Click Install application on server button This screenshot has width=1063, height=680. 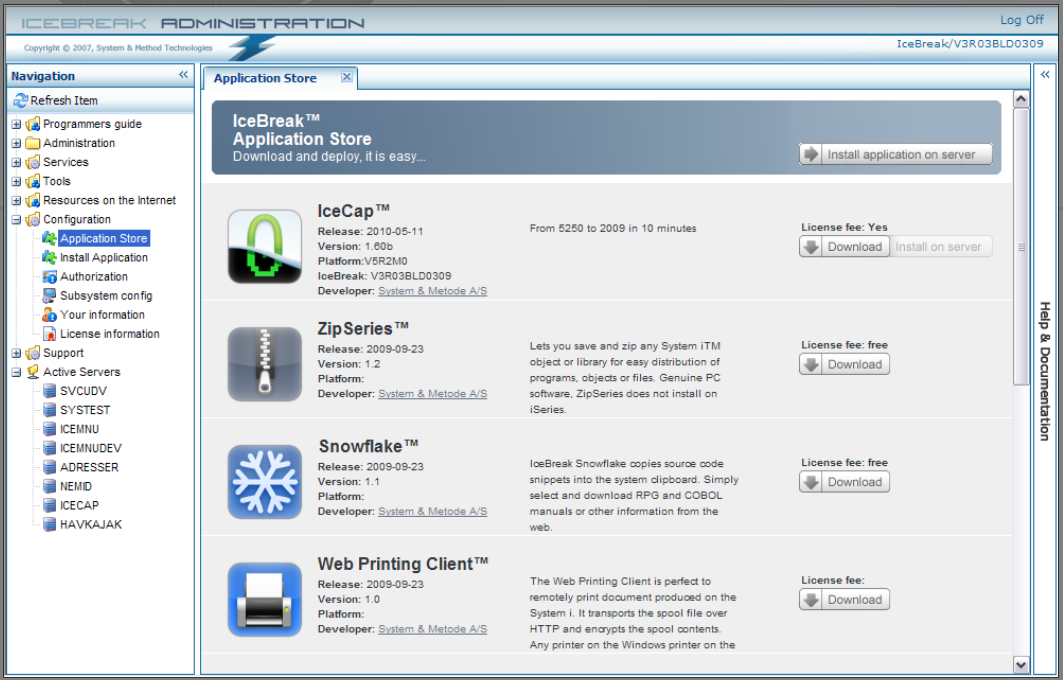(x=896, y=155)
